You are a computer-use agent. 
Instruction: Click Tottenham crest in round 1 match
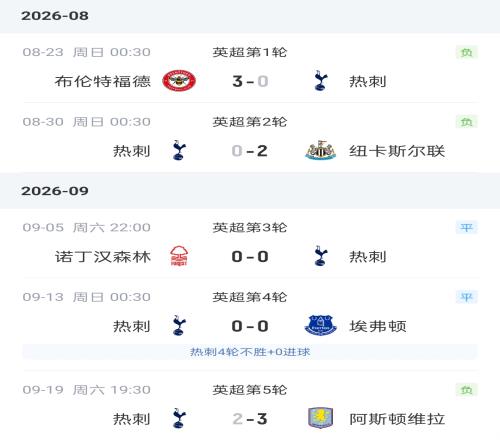click(321, 81)
